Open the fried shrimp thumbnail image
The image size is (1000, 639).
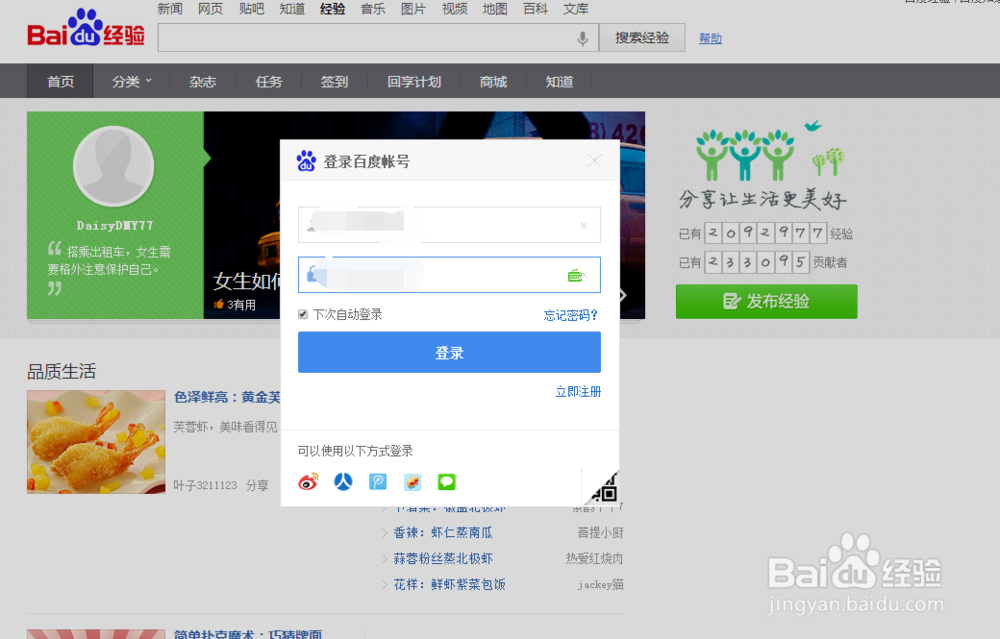coord(96,442)
